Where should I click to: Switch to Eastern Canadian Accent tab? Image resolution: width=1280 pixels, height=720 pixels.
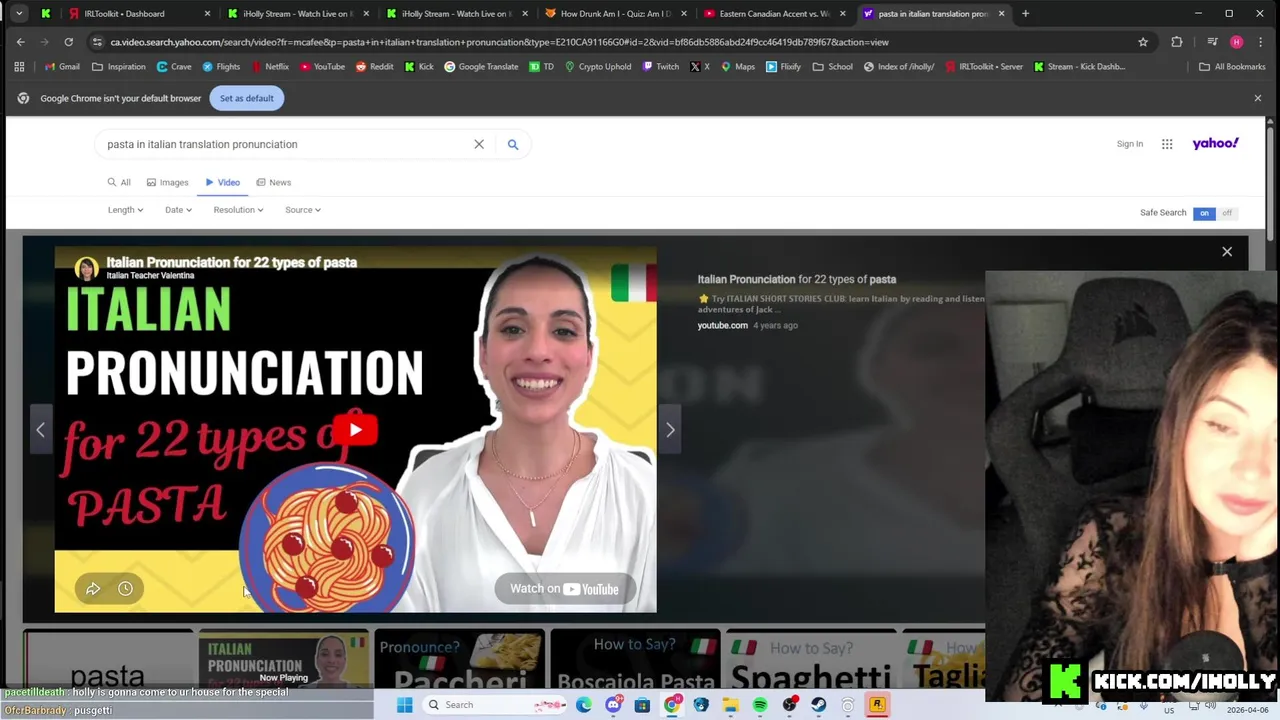(x=774, y=14)
